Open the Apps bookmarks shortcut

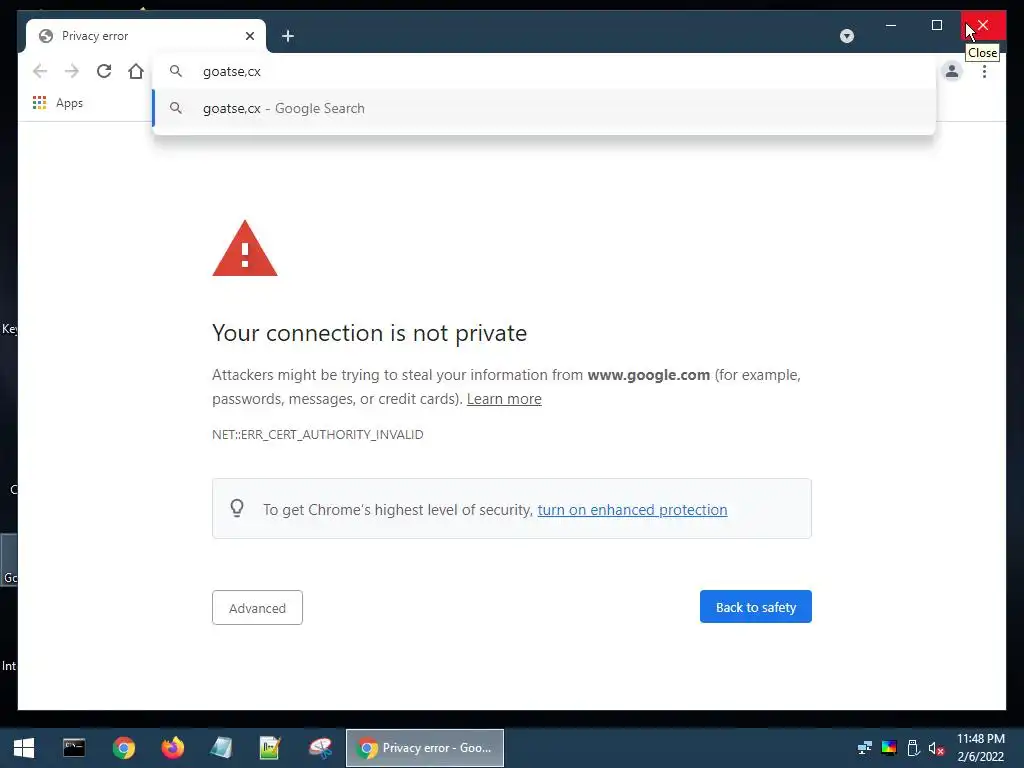pos(58,103)
